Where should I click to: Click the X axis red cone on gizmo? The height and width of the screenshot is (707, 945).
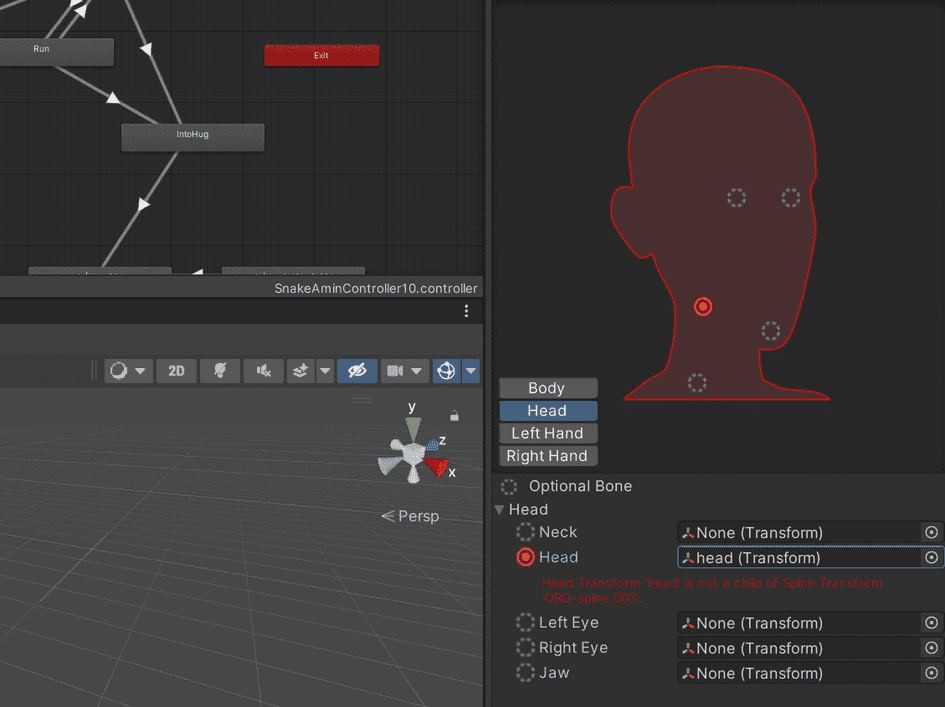[436, 466]
